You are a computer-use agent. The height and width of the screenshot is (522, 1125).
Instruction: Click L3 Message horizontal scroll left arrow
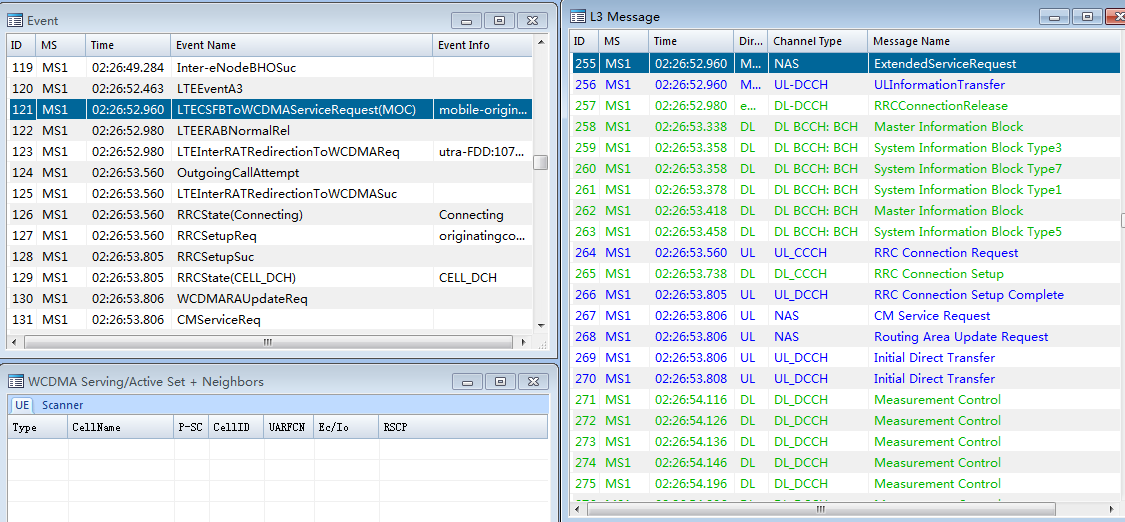579,508
